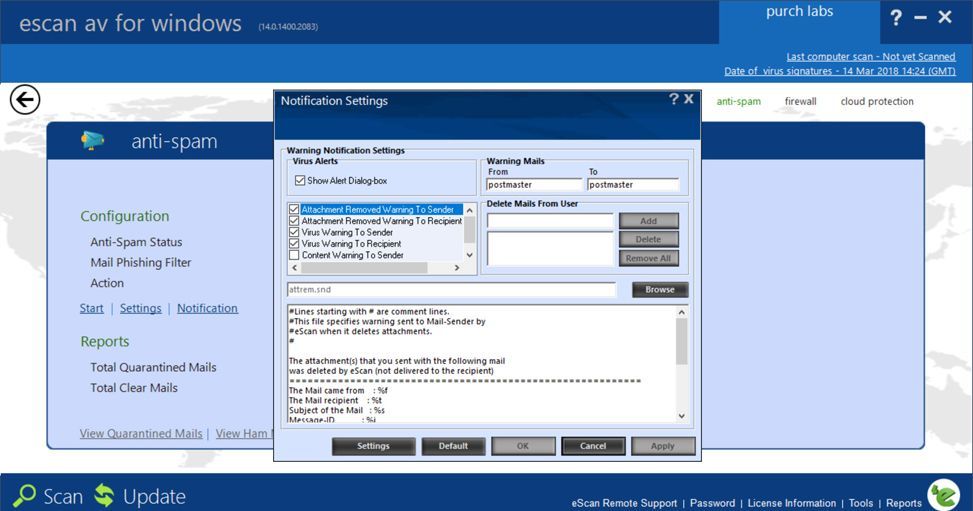Click Delete Mails From User input box
973x511 pixels.
click(x=550, y=220)
